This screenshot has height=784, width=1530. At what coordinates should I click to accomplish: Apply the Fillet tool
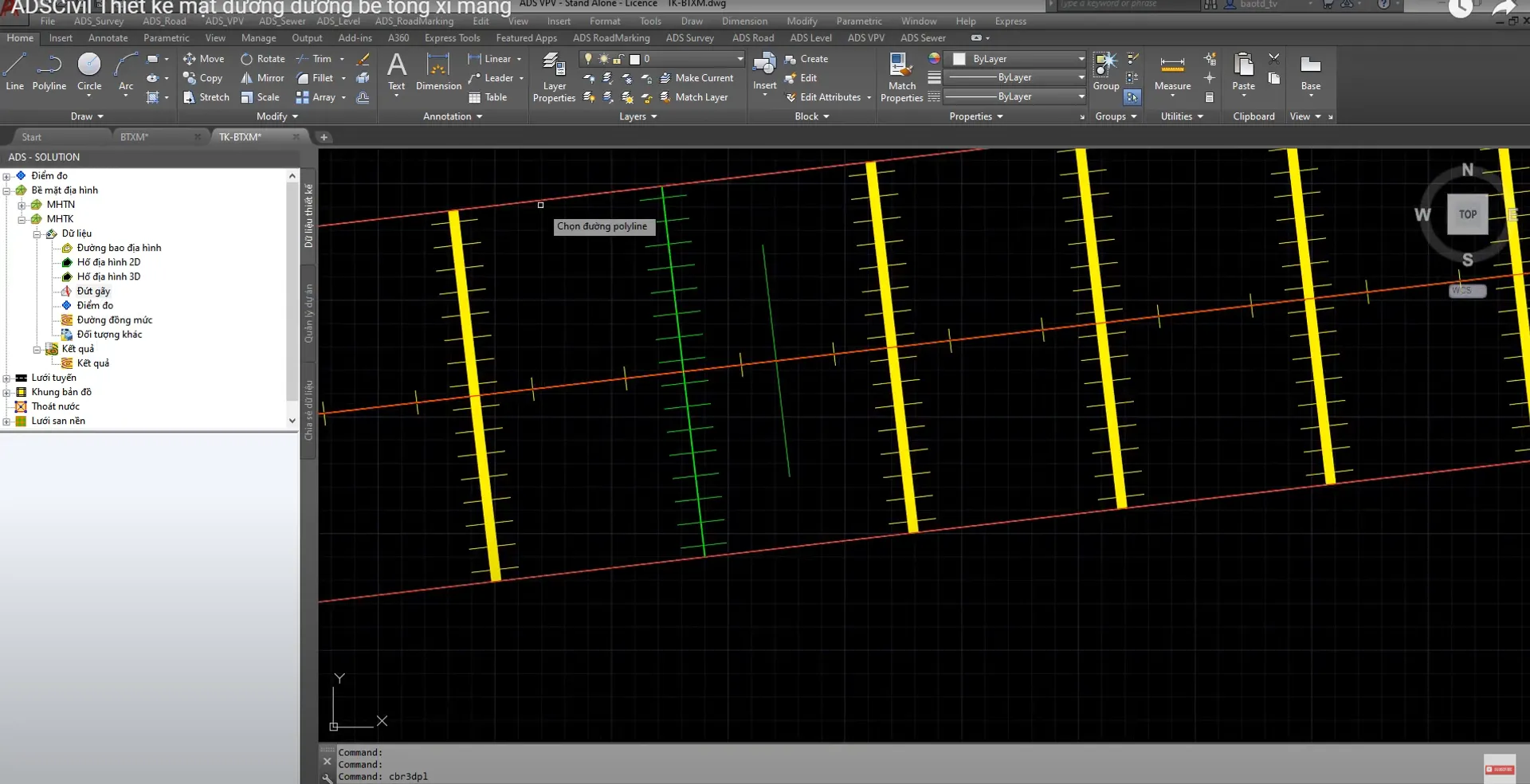point(315,78)
